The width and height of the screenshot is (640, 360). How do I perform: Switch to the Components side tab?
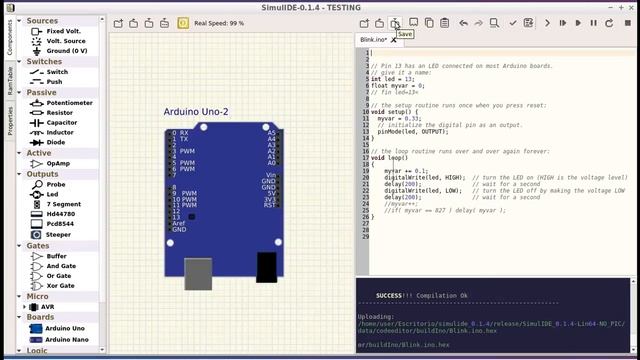[x=10, y=37]
